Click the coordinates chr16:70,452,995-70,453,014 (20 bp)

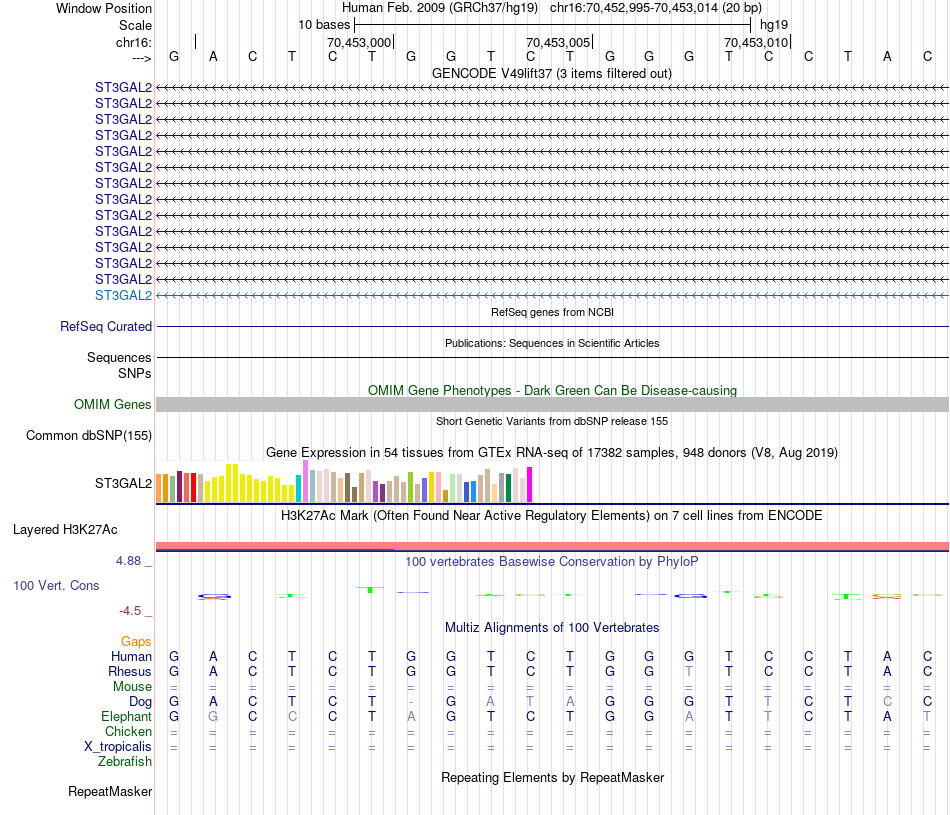656,8
